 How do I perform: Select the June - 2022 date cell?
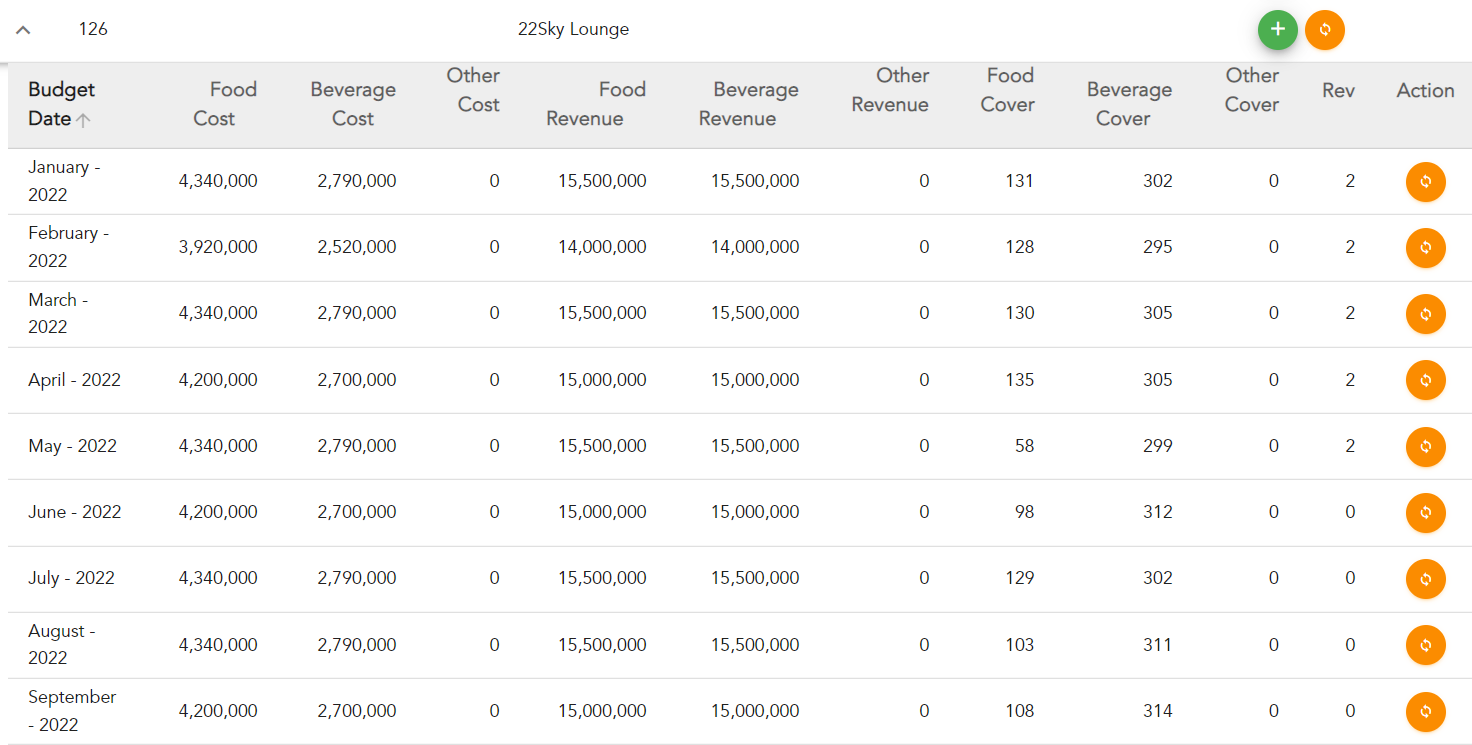click(74, 512)
